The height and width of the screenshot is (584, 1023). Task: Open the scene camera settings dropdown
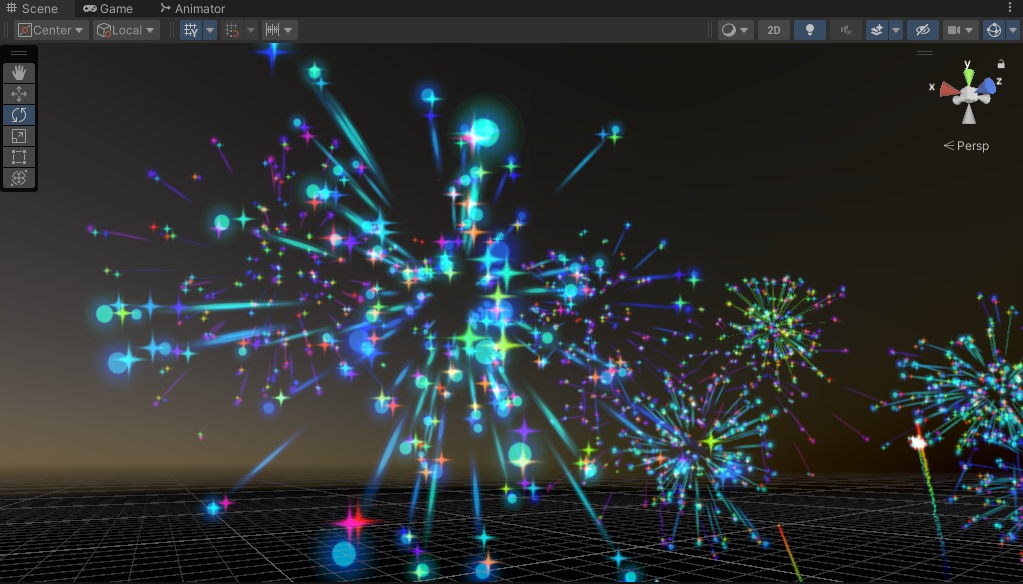[960, 30]
